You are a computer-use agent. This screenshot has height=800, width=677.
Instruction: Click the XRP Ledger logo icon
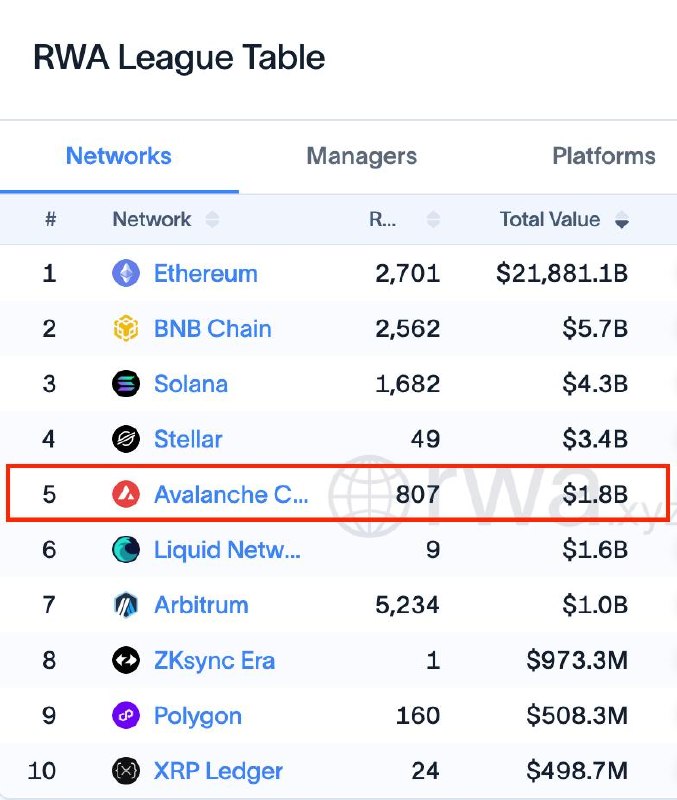[126, 770]
